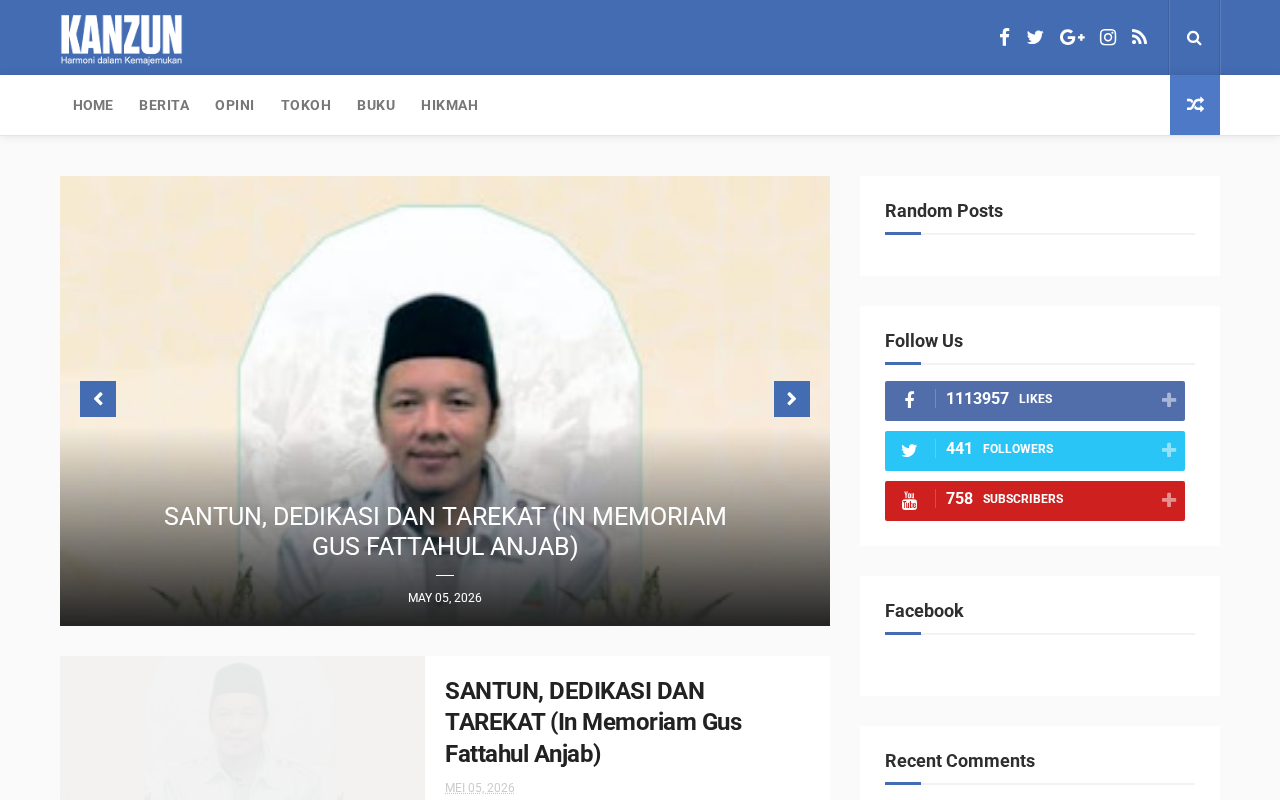This screenshot has width=1280, height=800.
Task: Click the 441 FOLLOWERS label
Action: tap(999, 449)
